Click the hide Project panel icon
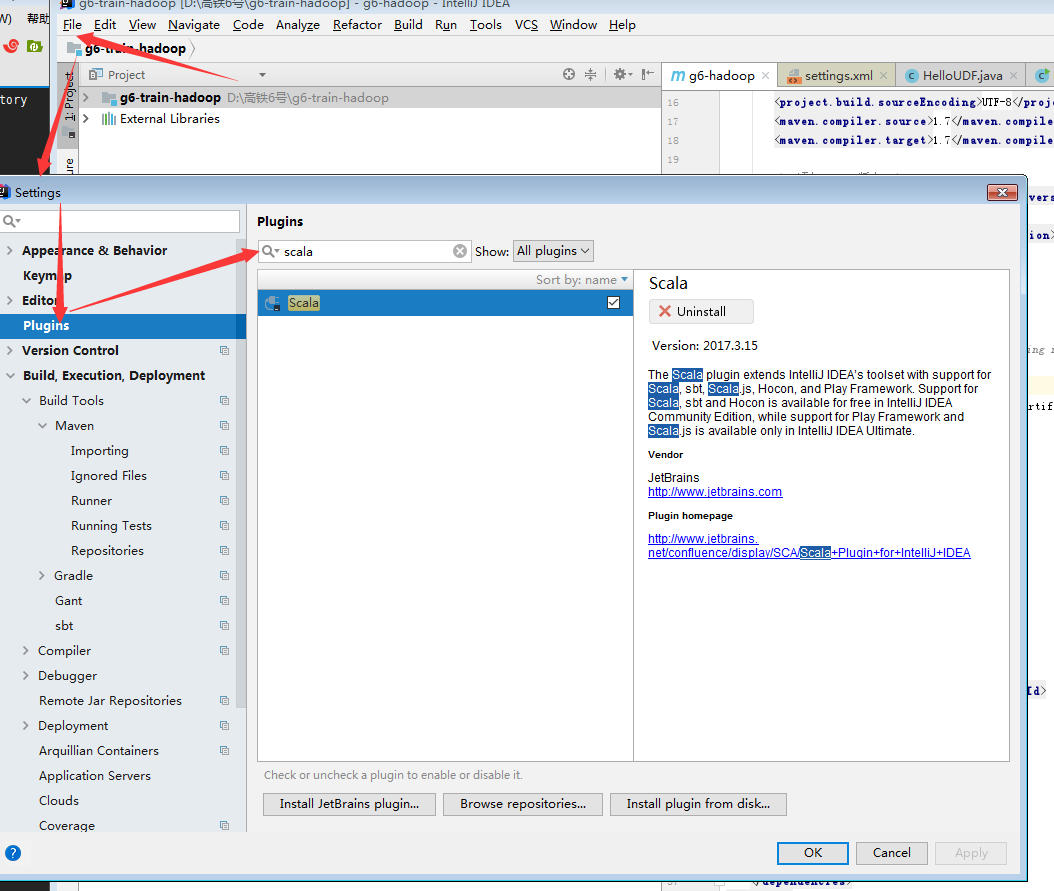The height and width of the screenshot is (891, 1054). point(647,74)
